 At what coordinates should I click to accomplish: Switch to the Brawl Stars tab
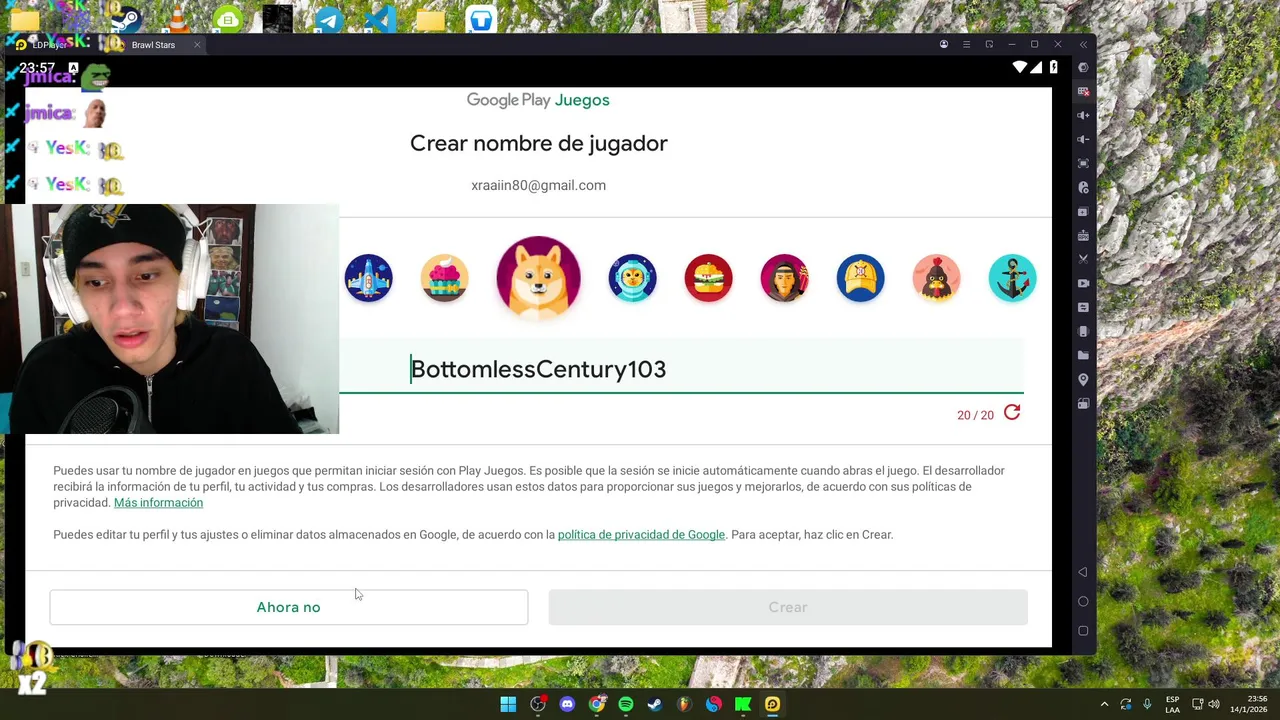(153, 45)
